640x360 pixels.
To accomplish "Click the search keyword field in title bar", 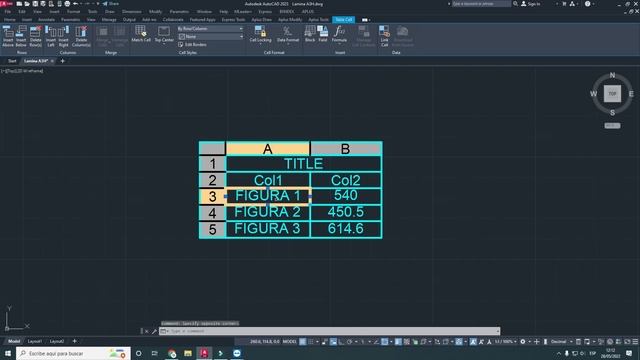I will click(481, 4).
